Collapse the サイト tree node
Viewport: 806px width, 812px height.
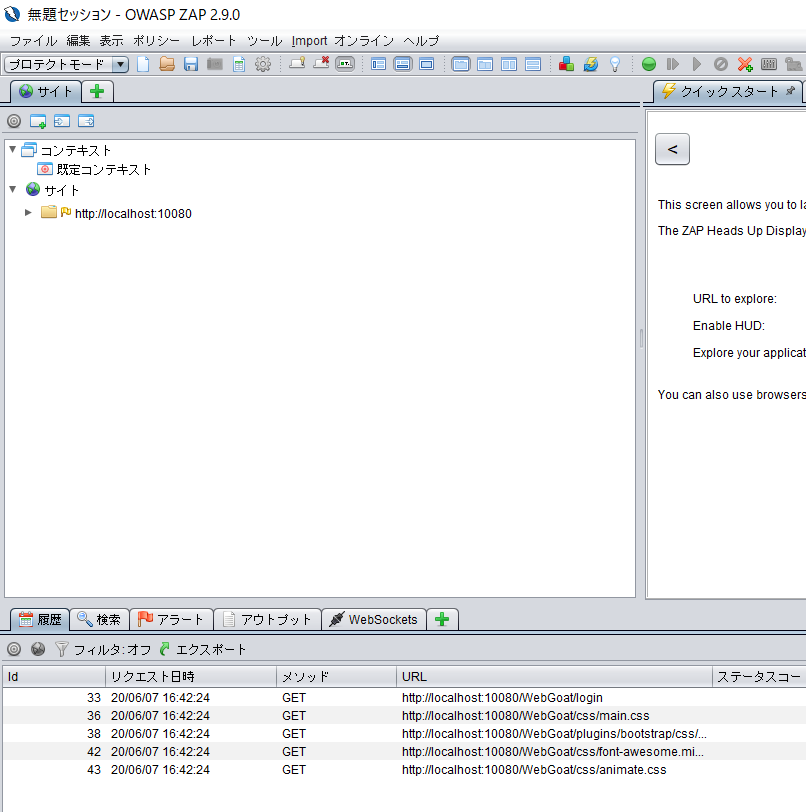coord(13,190)
